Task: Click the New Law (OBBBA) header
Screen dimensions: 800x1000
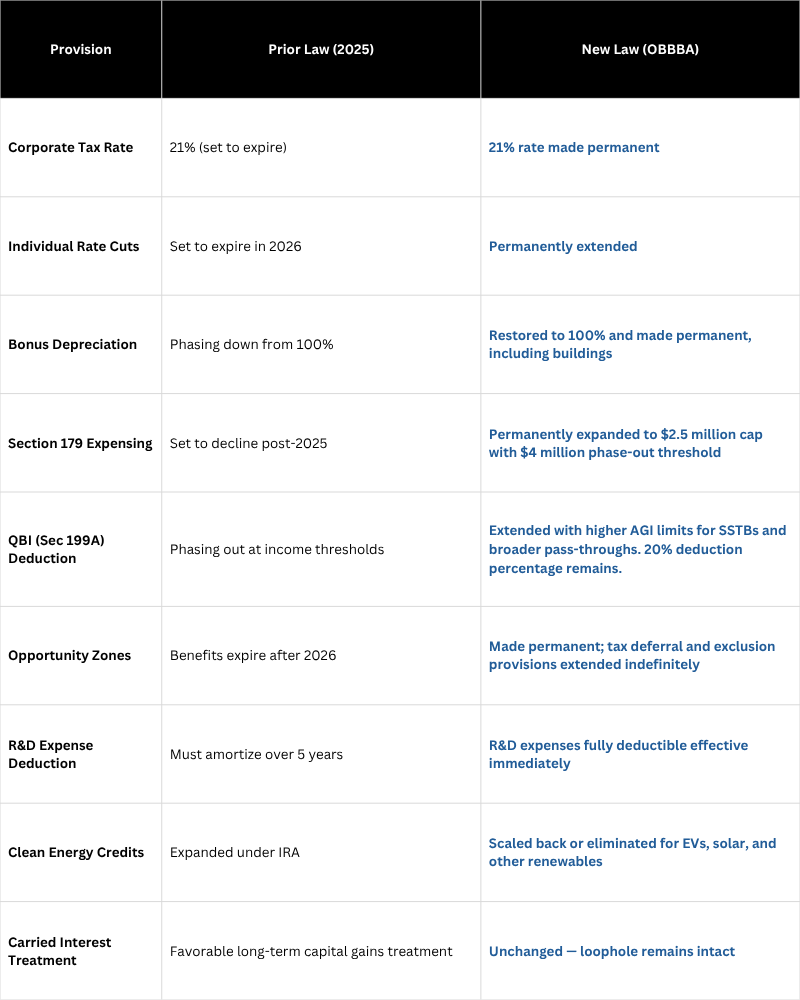Action: coord(640,49)
